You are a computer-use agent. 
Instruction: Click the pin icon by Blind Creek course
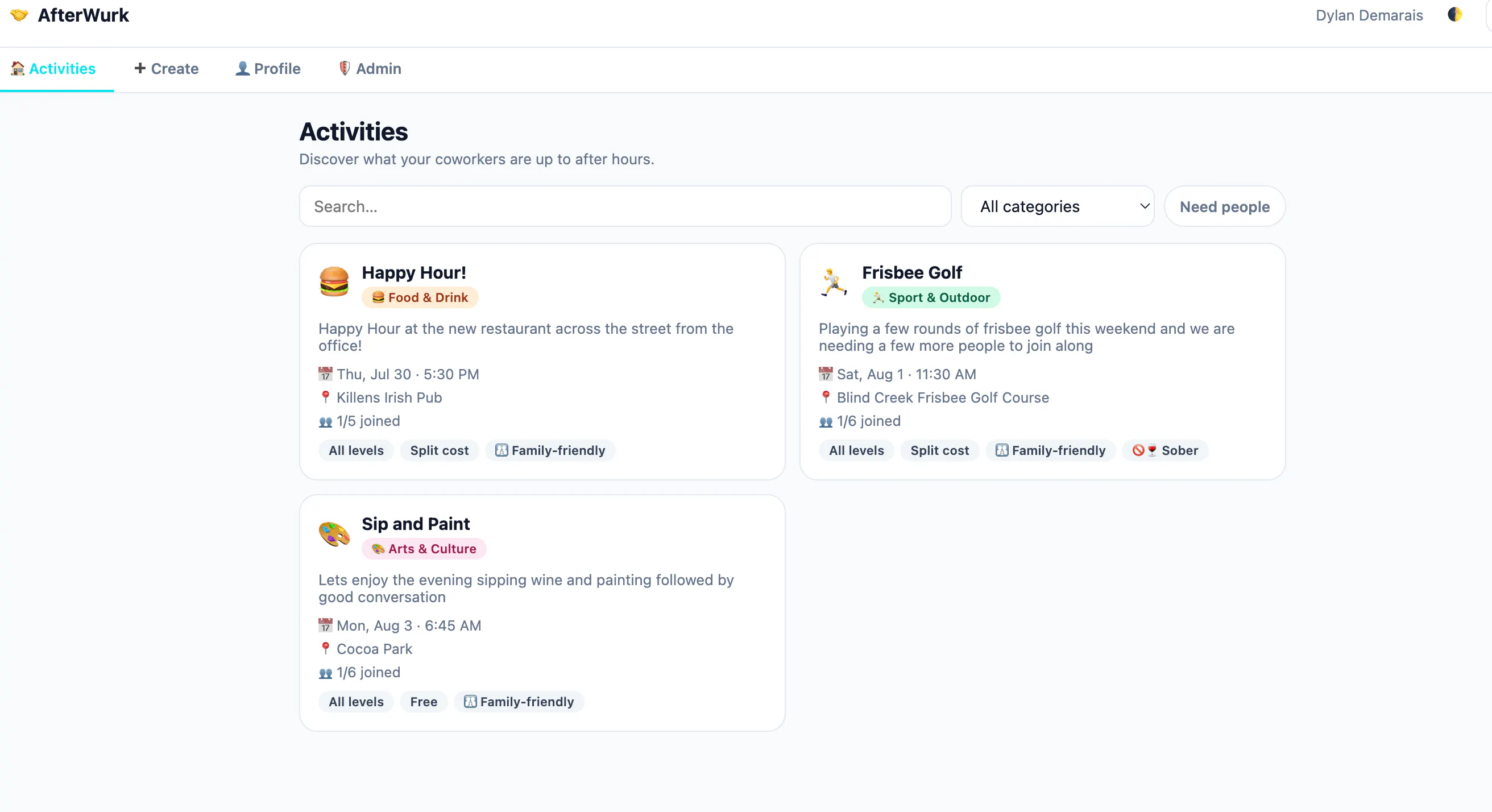[x=826, y=397]
